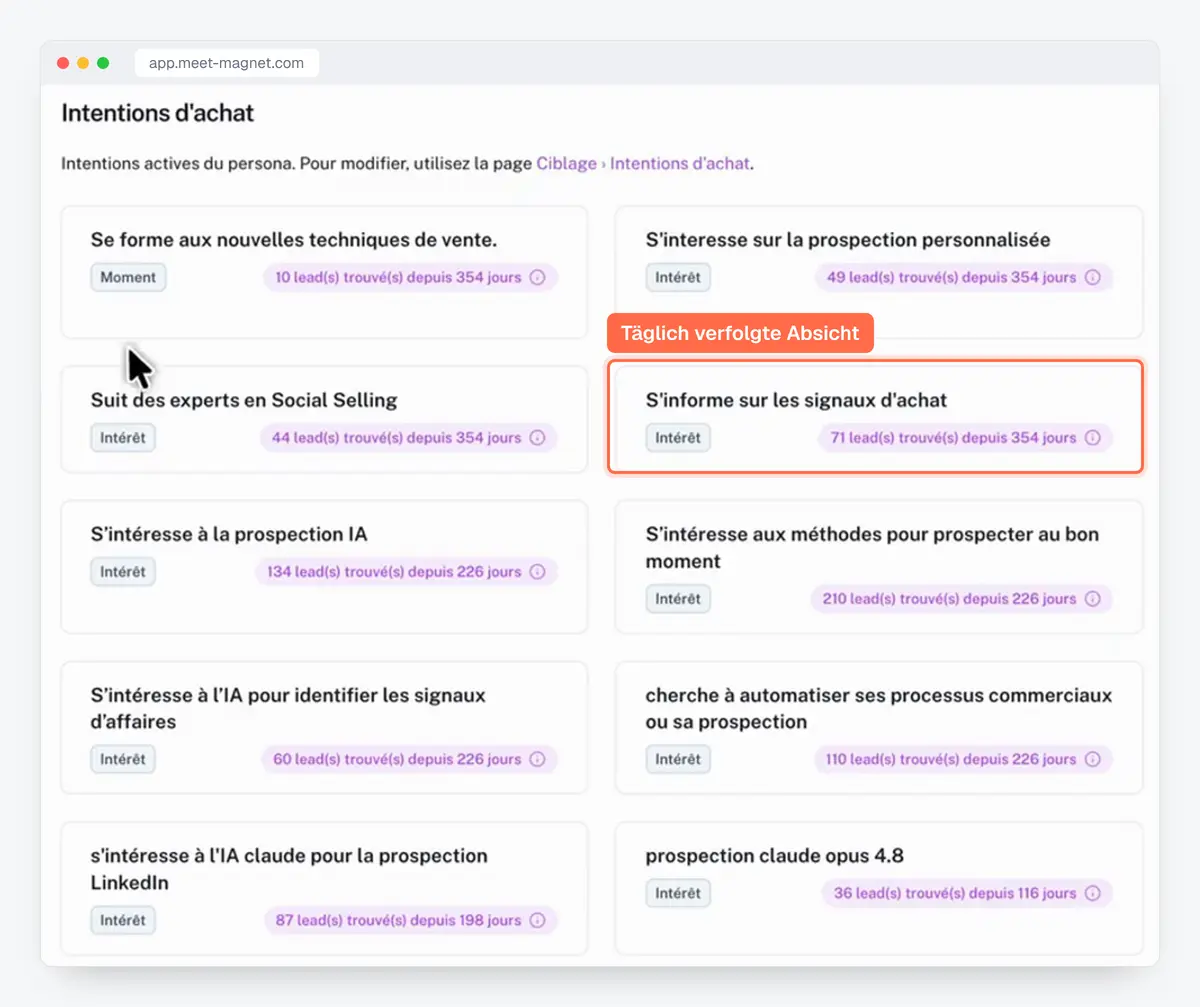
Task: Click info icon on 71 leads badge
Action: click(1092, 437)
